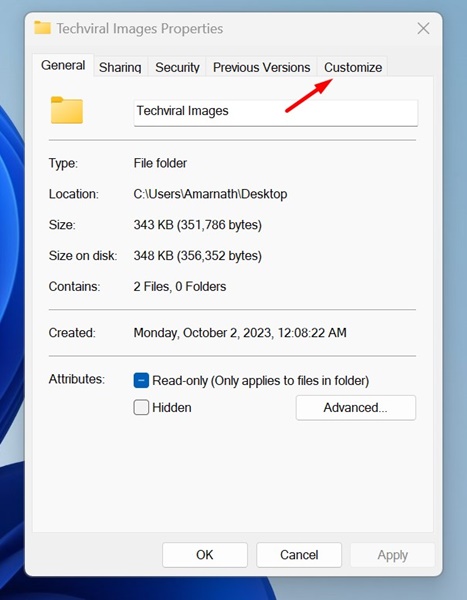Open the Customize tab
467x600 pixels.
(x=353, y=67)
